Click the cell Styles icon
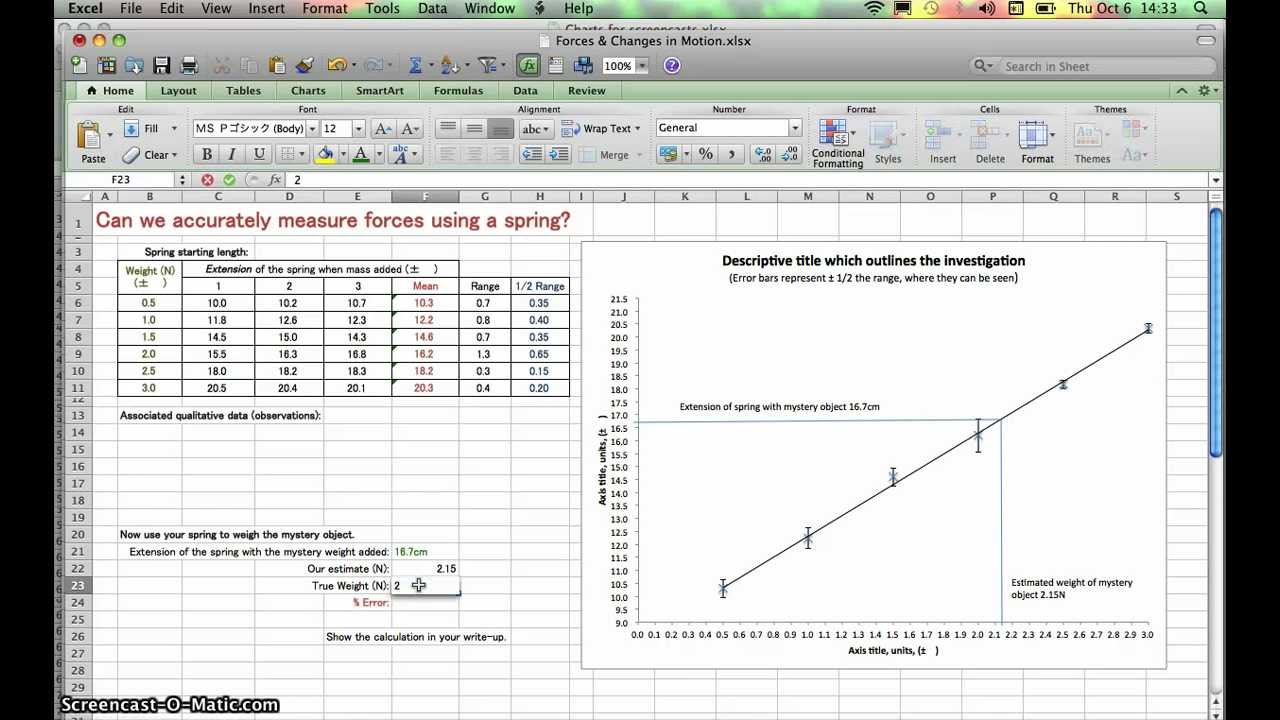 [x=885, y=135]
